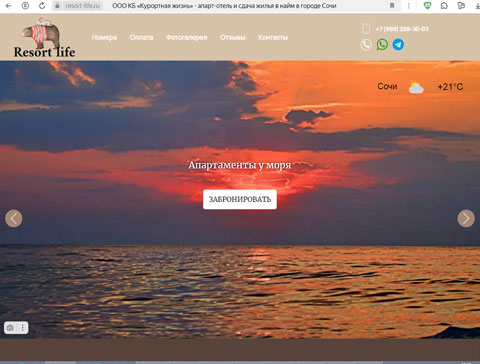
Task: Open the Оплата menu item
Action: [x=141, y=37]
